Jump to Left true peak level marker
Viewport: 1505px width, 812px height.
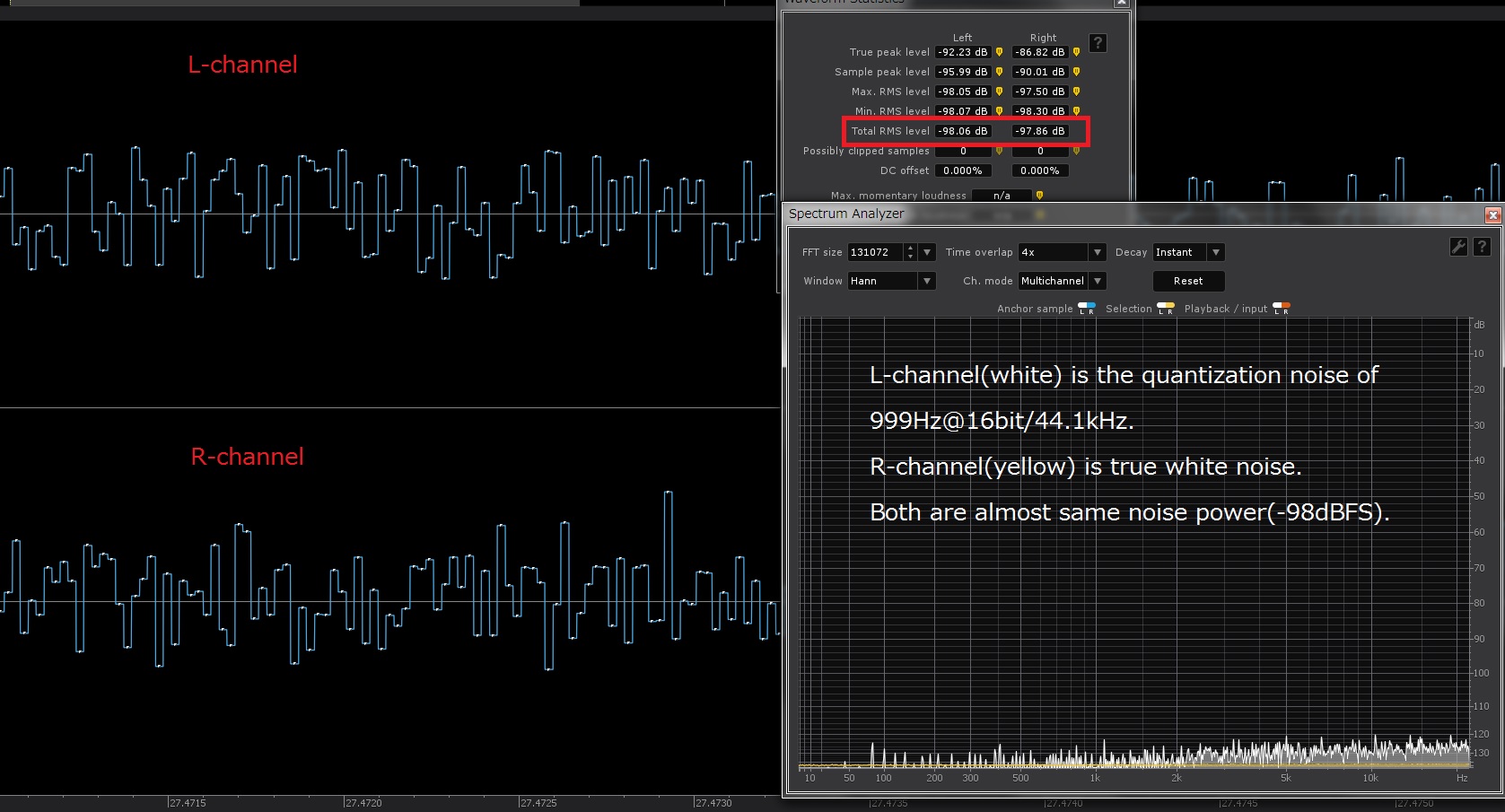(x=999, y=52)
